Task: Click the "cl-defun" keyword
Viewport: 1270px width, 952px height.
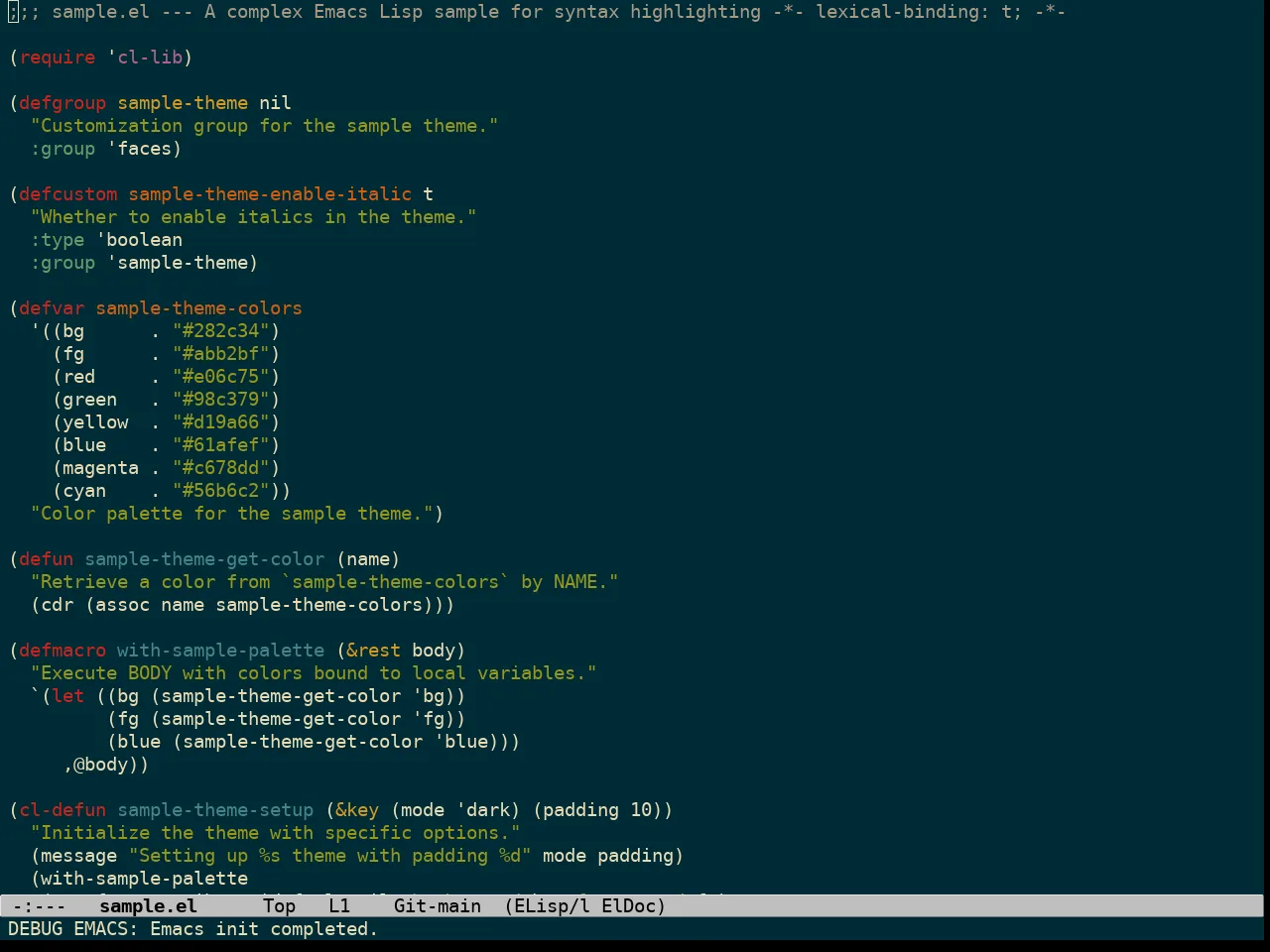Action: point(63,810)
